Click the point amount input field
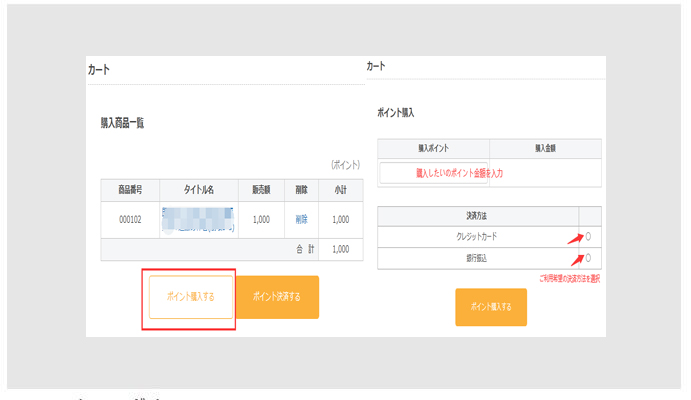 (434, 172)
